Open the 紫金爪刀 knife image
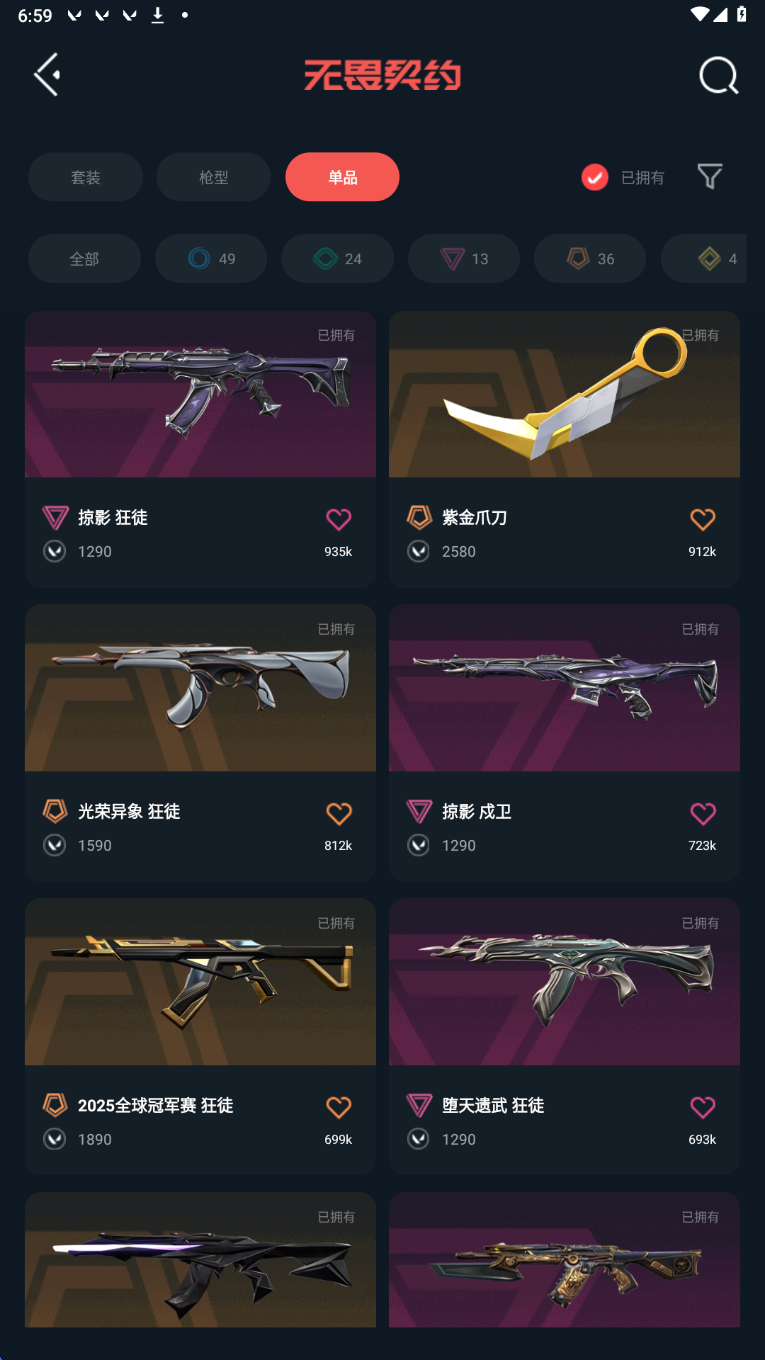The width and height of the screenshot is (765, 1360). pos(564,394)
